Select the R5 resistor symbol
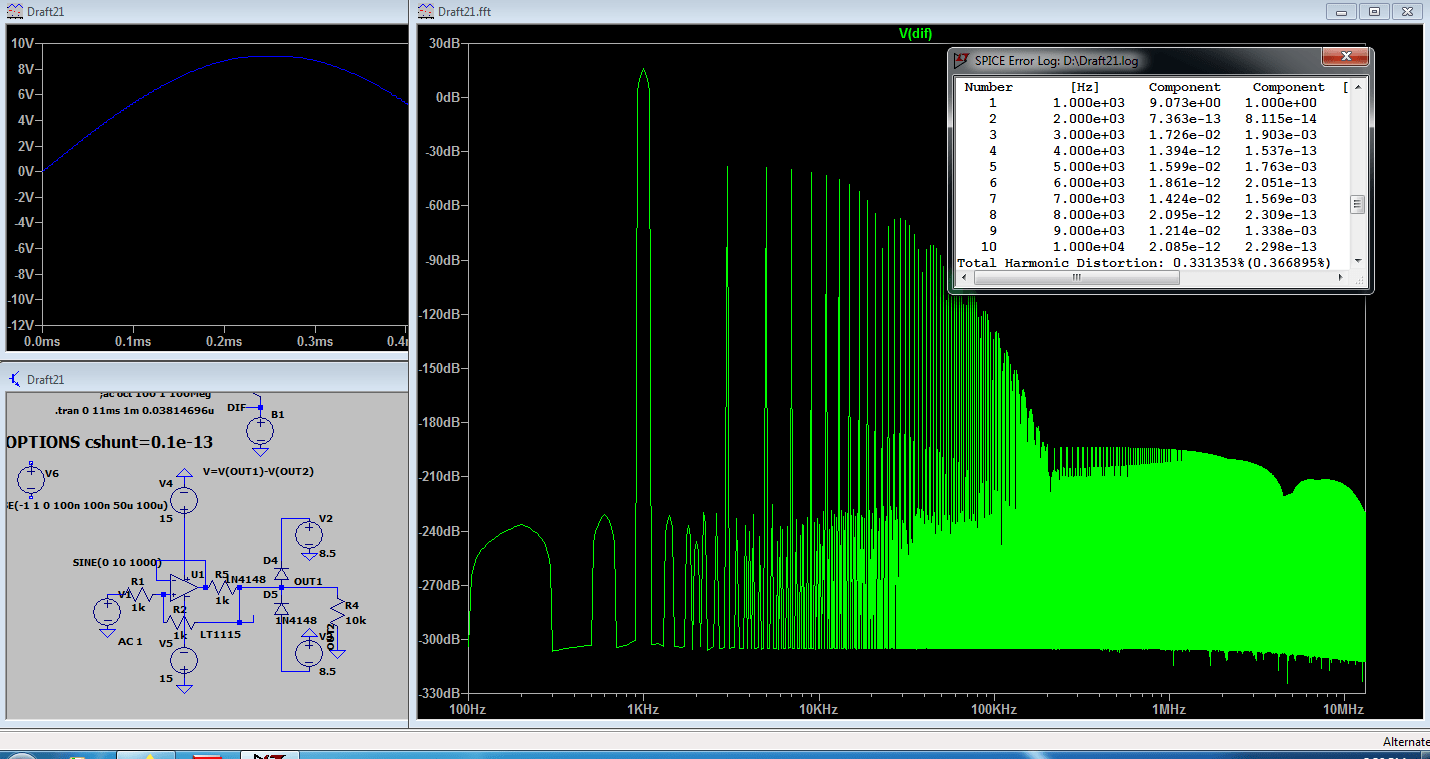 (x=222, y=589)
